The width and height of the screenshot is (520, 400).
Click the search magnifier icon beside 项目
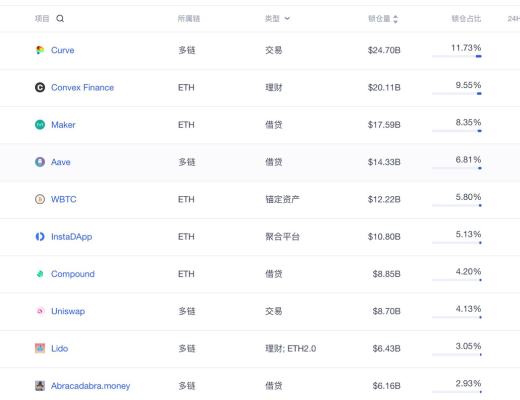pos(60,19)
